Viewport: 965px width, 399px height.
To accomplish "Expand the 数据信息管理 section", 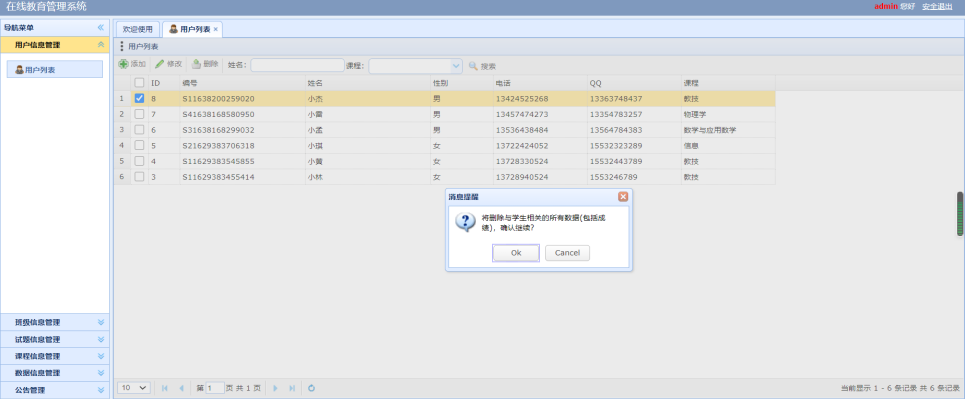I will 101,373.
